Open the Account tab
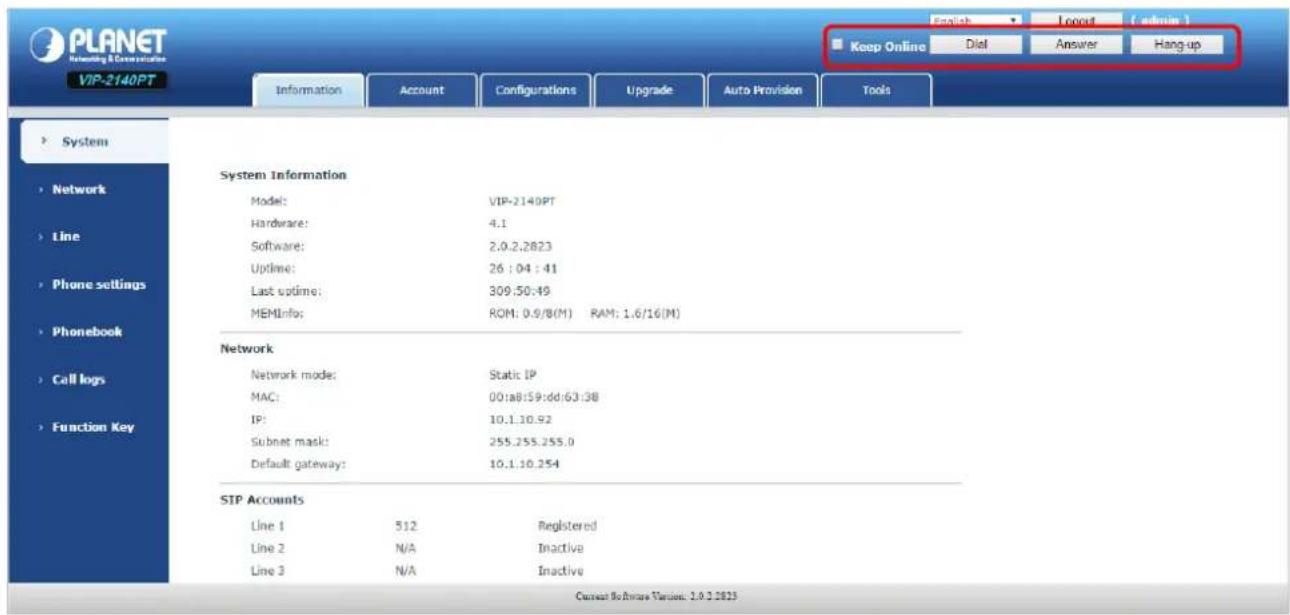Screen dimensions: 1290x615 pyautogui.click(x=421, y=90)
